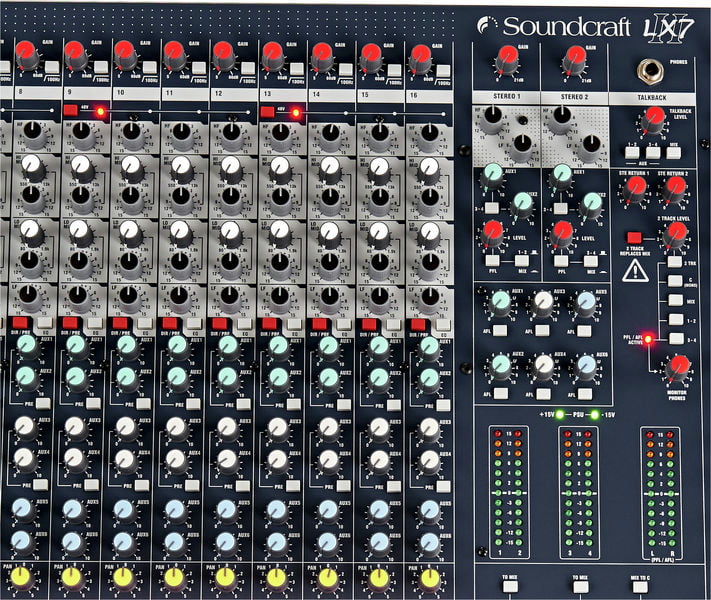This screenshot has height=600, width=711.
Task: Adjust the AUX5 send knob on channel 9
Action: pyautogui.click(x=73, y=512)
